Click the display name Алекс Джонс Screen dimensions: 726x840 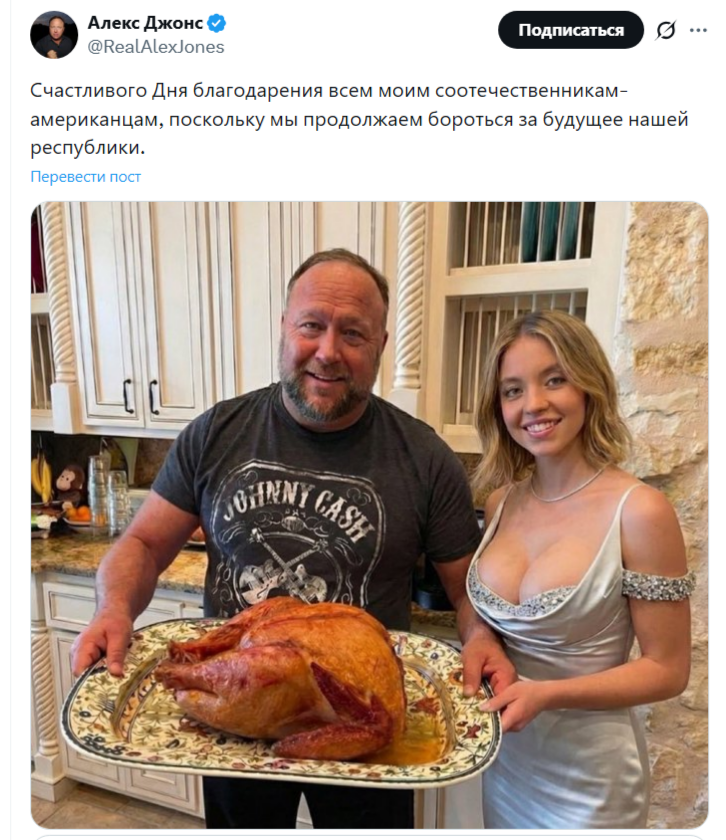[x=145, y=23]
